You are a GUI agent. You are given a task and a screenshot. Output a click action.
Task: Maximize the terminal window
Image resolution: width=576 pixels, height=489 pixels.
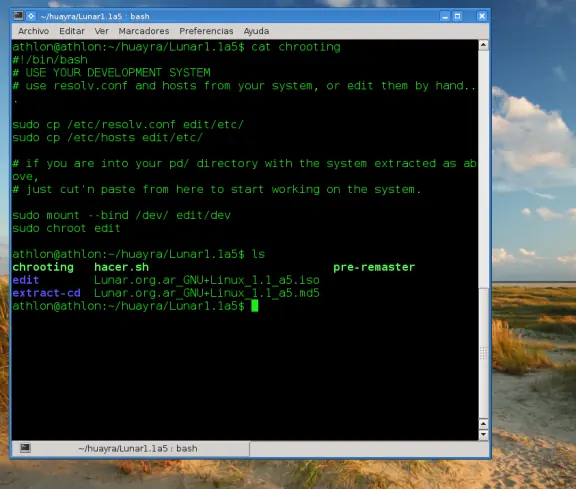click(457, 16)
